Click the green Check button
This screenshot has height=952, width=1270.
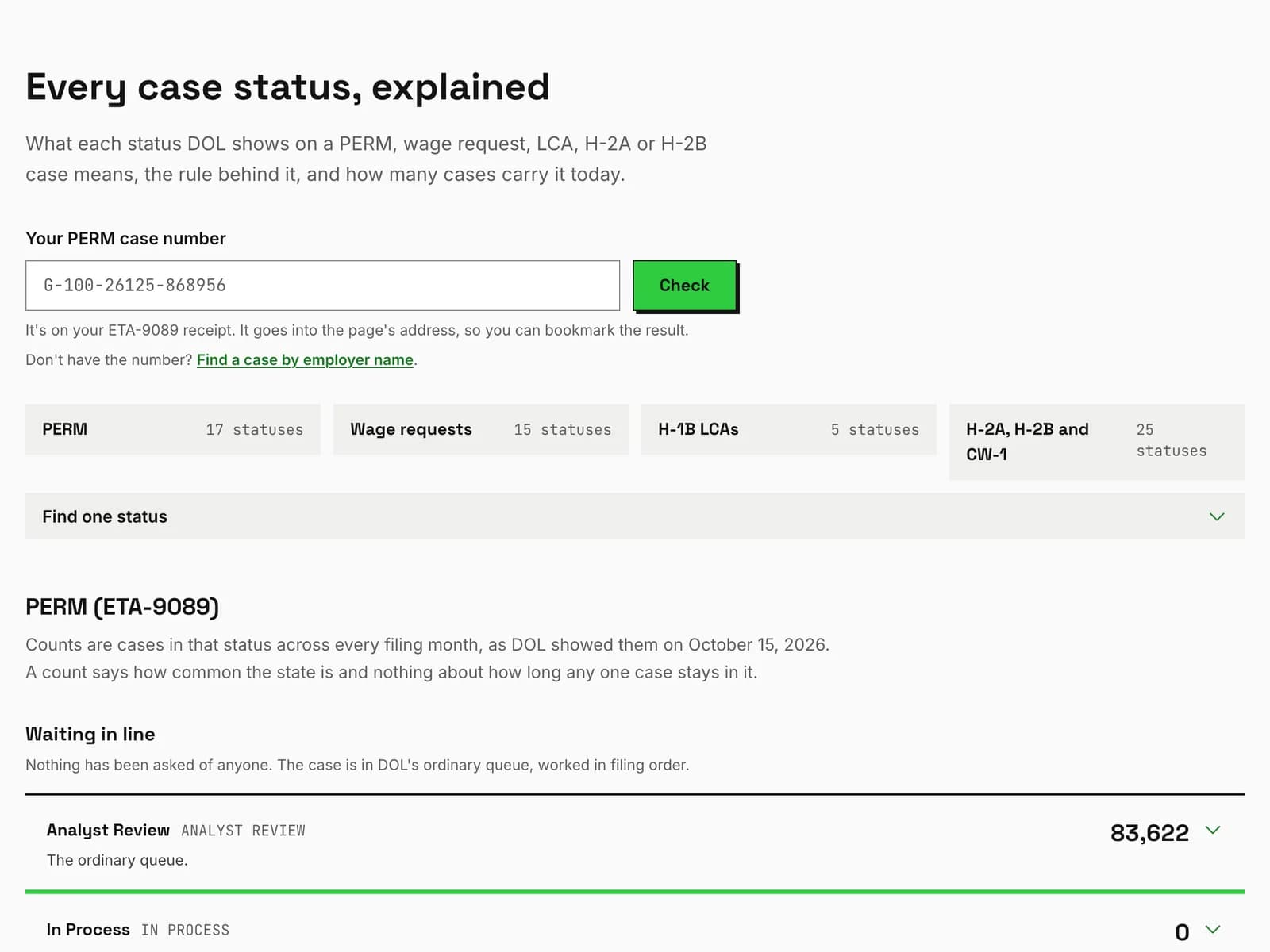[684, 286]
